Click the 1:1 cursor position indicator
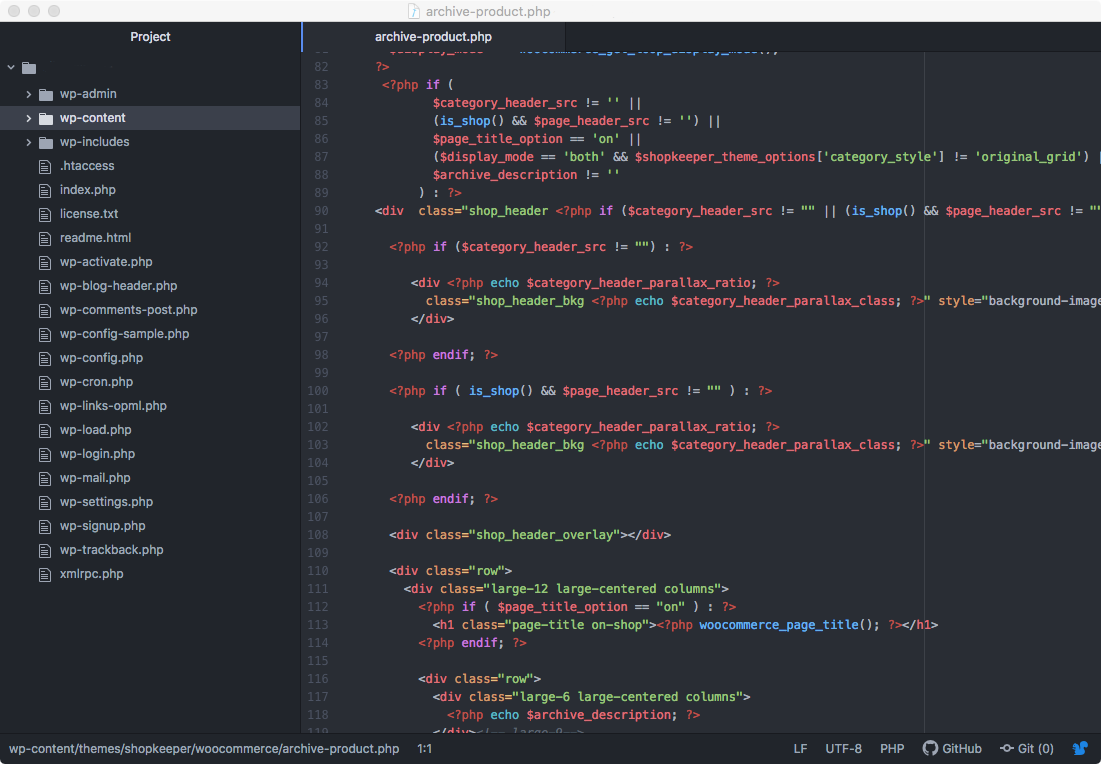Viewport: 1101px width, 764px height. (x=424, y=749)
